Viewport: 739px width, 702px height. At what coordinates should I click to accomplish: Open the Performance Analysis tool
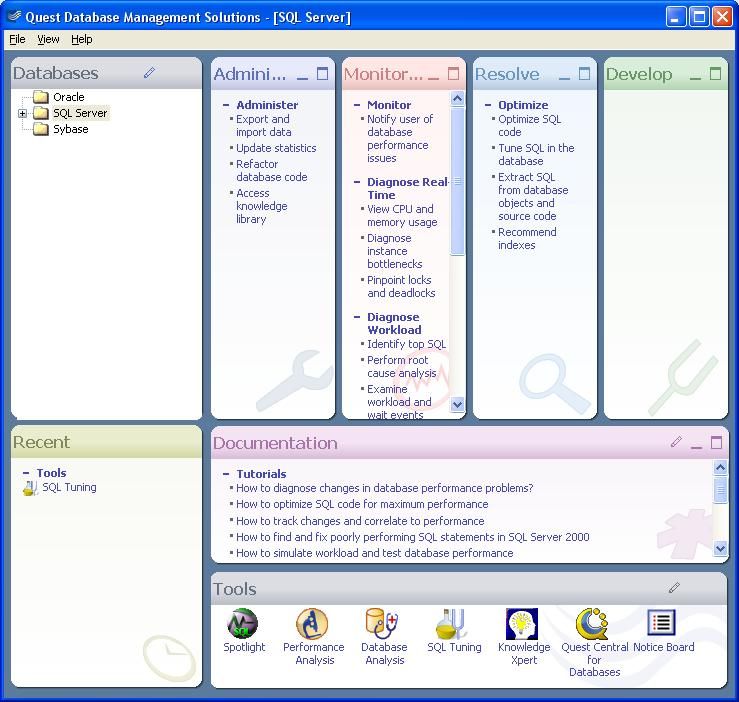313,624
